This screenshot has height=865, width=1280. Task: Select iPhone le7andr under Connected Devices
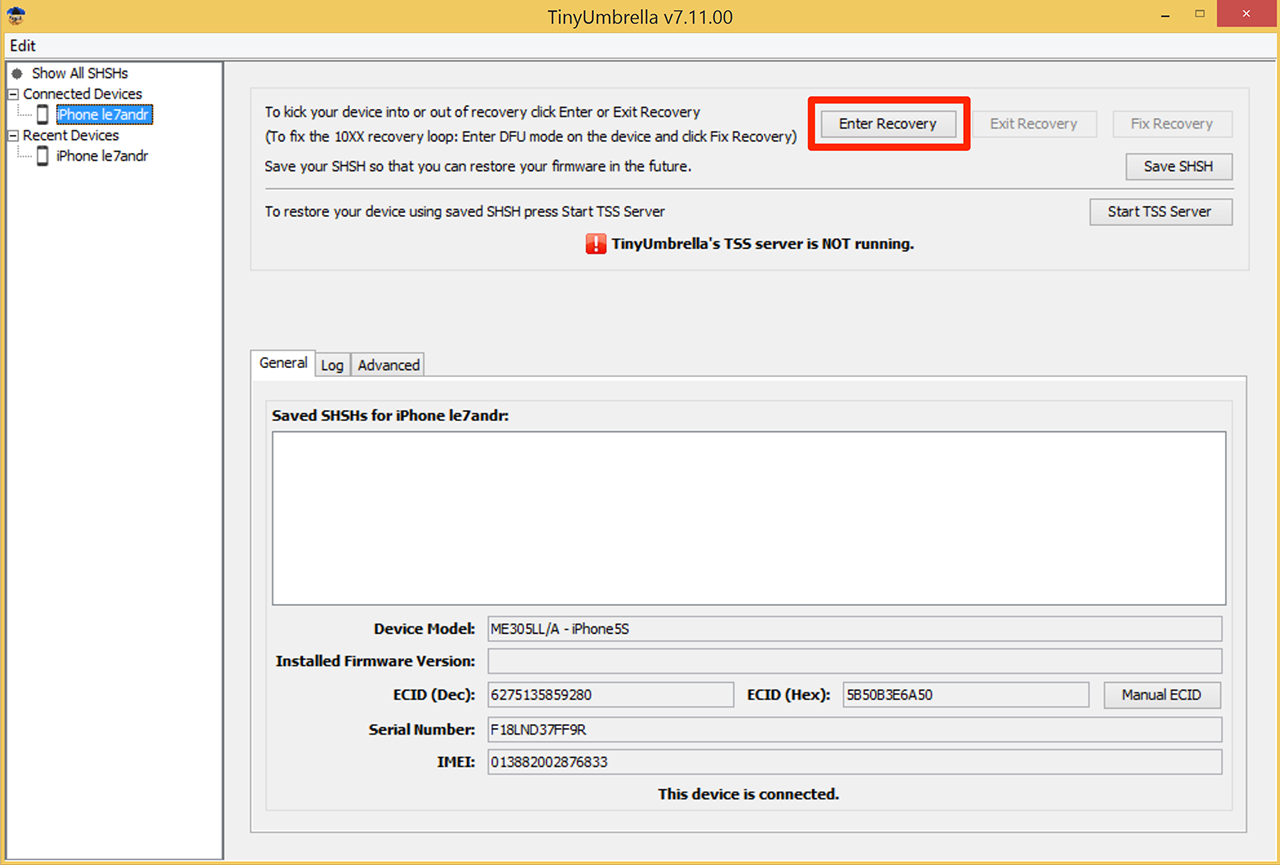[104, 115]
